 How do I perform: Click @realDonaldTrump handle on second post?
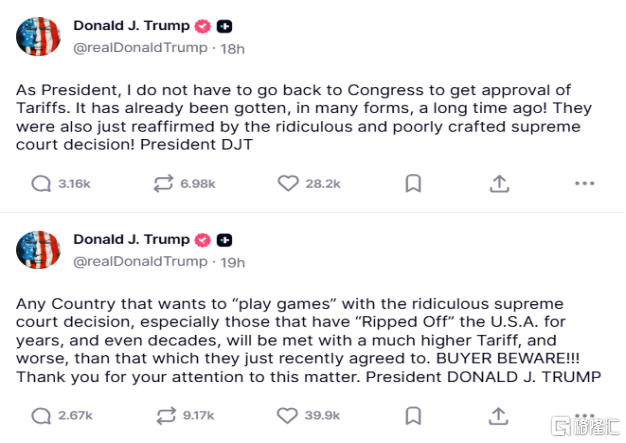click(x=140, y=261)
